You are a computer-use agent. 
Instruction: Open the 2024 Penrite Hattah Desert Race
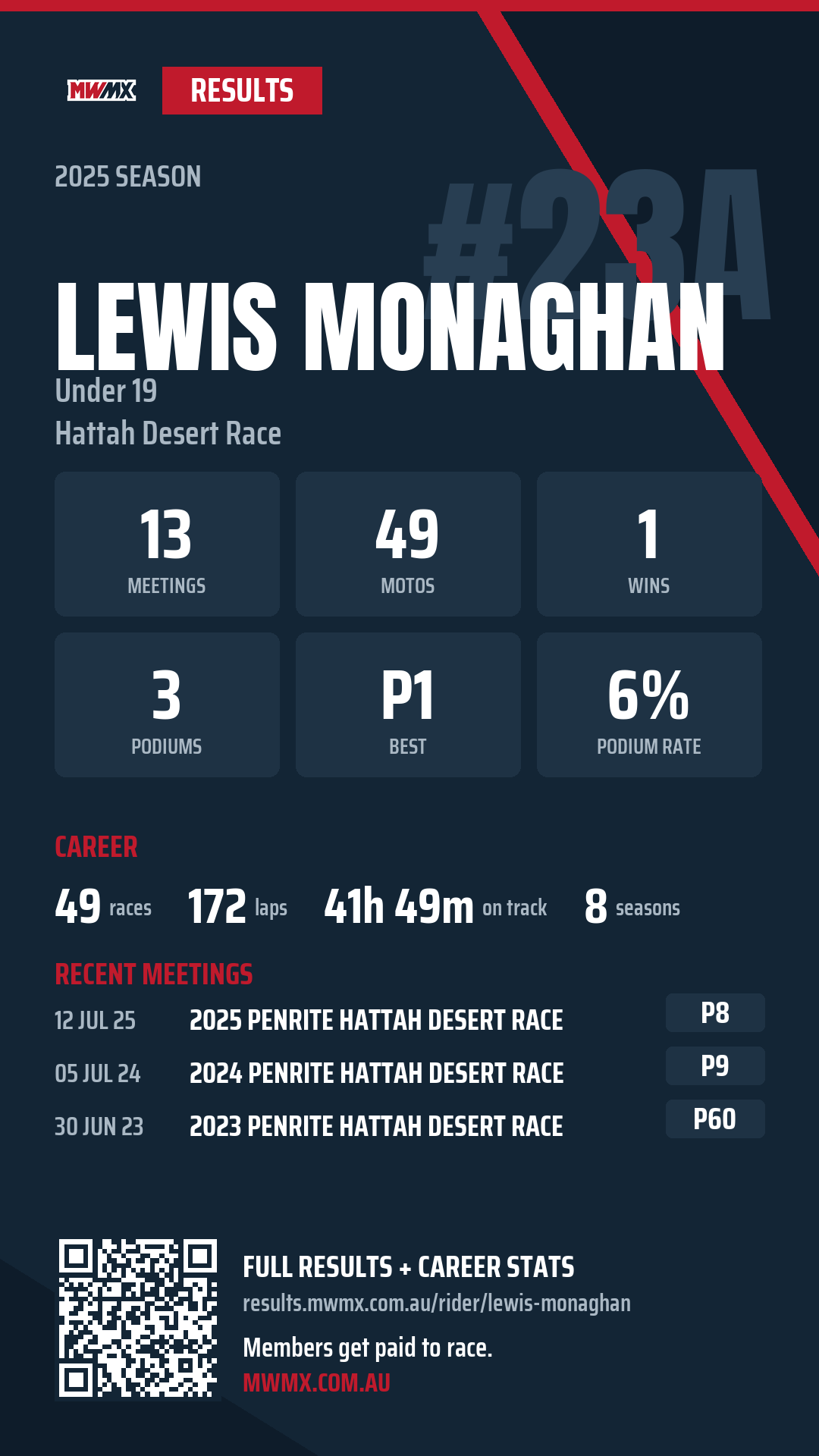click(376, 1073)
